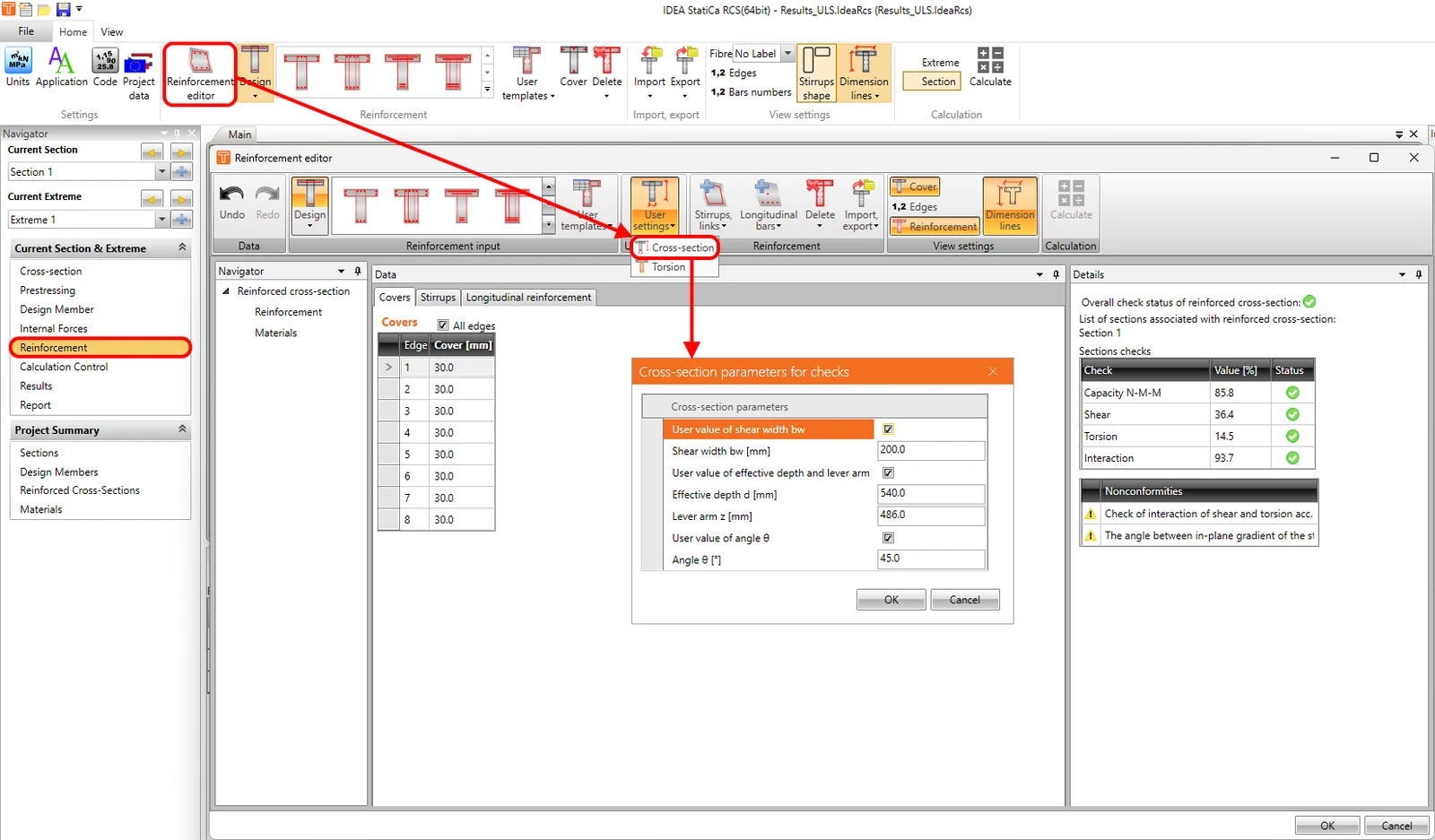Open Import, export in Reinforcement editor

coord(861,205)
